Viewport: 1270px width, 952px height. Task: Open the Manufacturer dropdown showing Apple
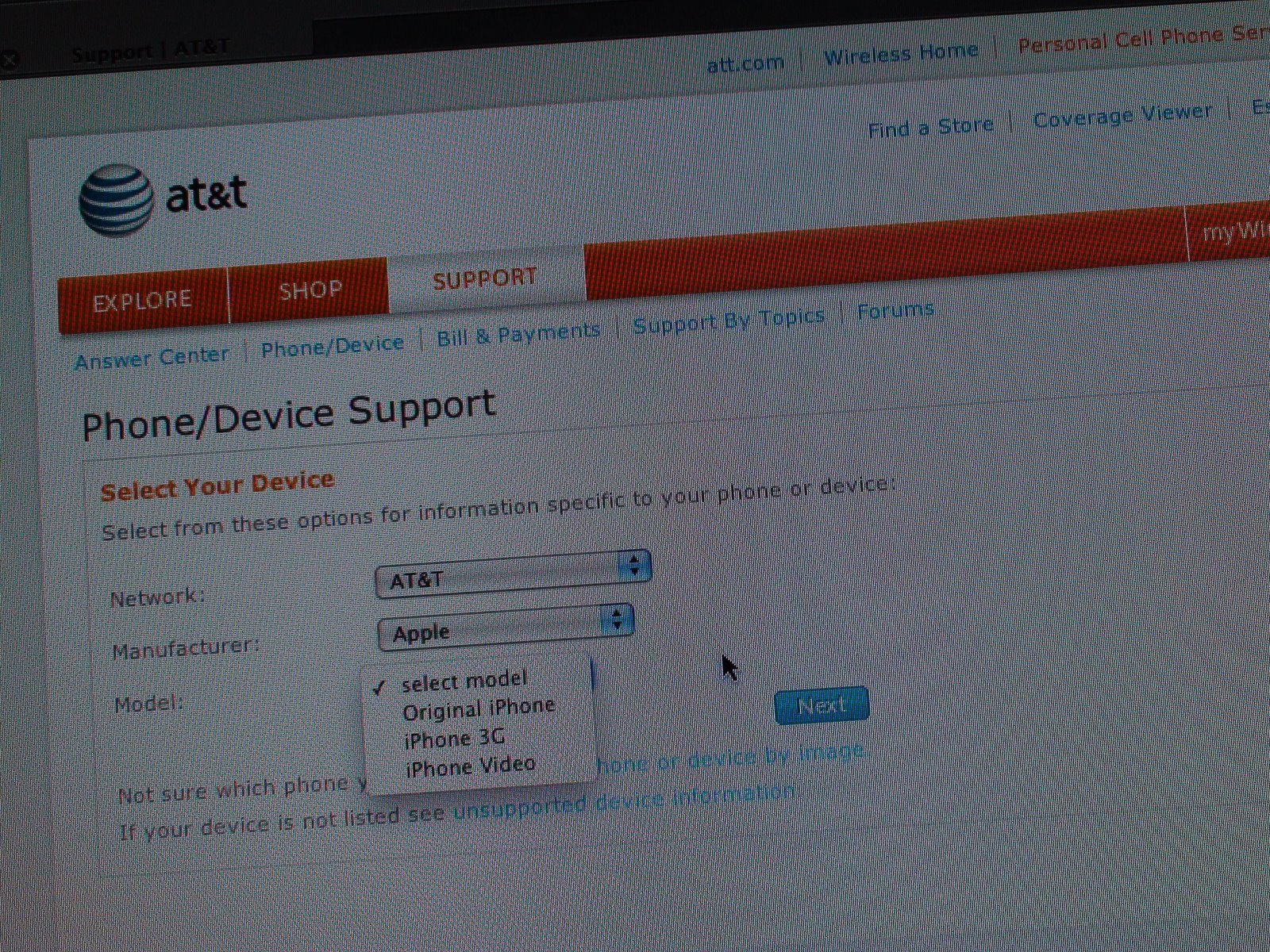pyautogui.click(x=505, y=628)
